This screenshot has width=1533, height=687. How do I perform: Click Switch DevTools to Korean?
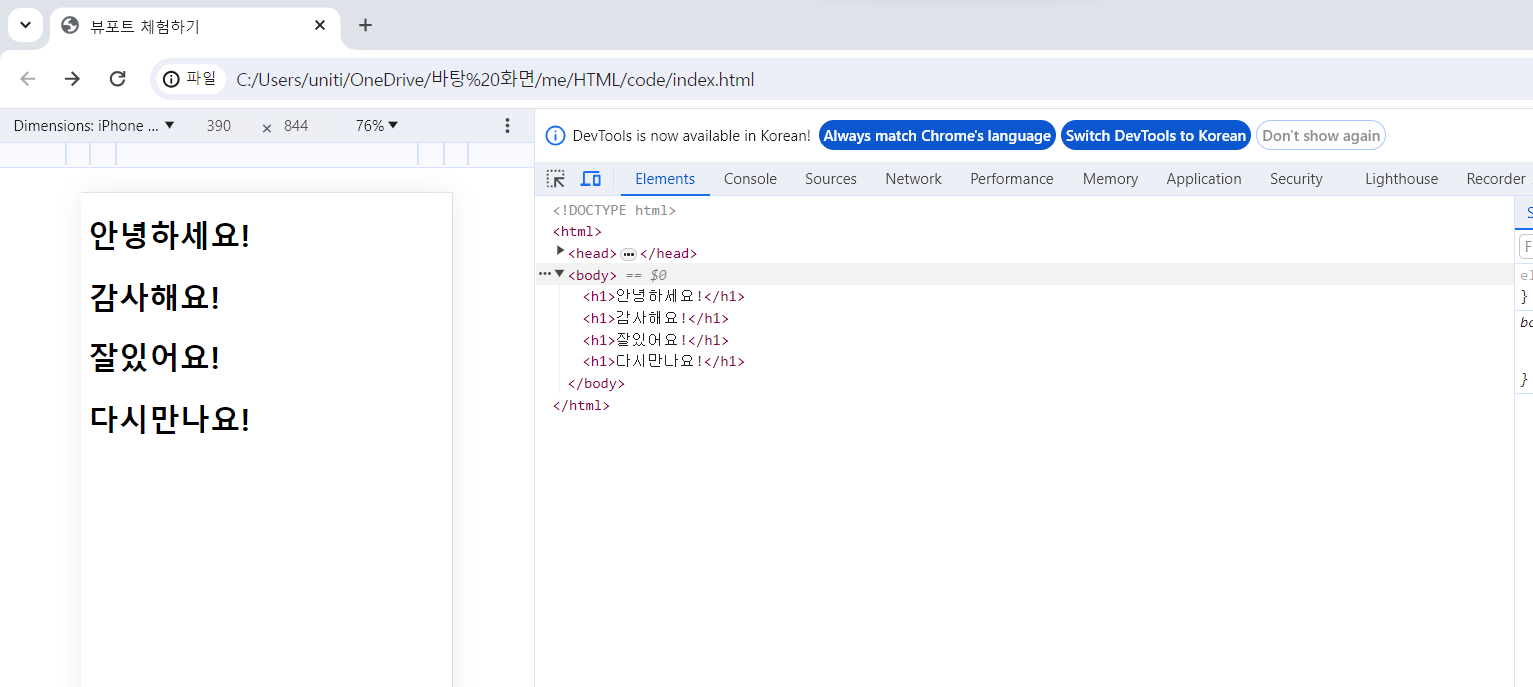click(1155, 135)
